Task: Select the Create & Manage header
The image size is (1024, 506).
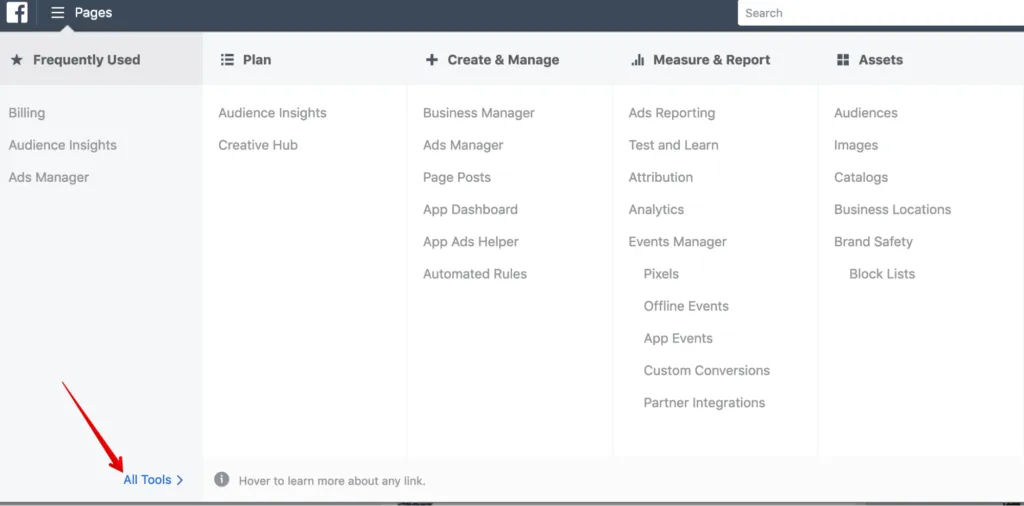Action: click(504, 60)
